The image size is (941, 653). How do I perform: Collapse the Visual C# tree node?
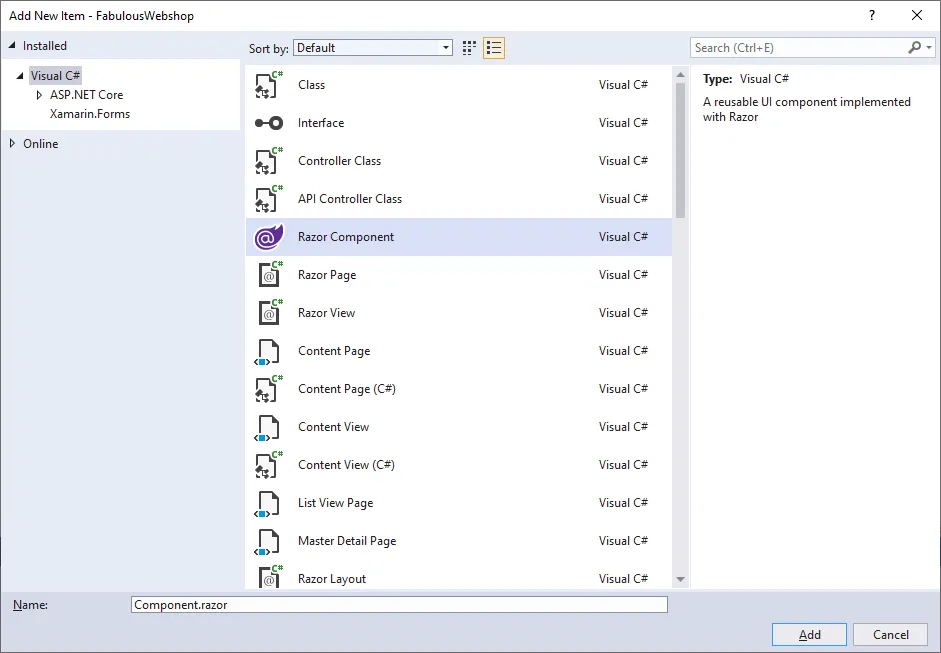[20, 76]
